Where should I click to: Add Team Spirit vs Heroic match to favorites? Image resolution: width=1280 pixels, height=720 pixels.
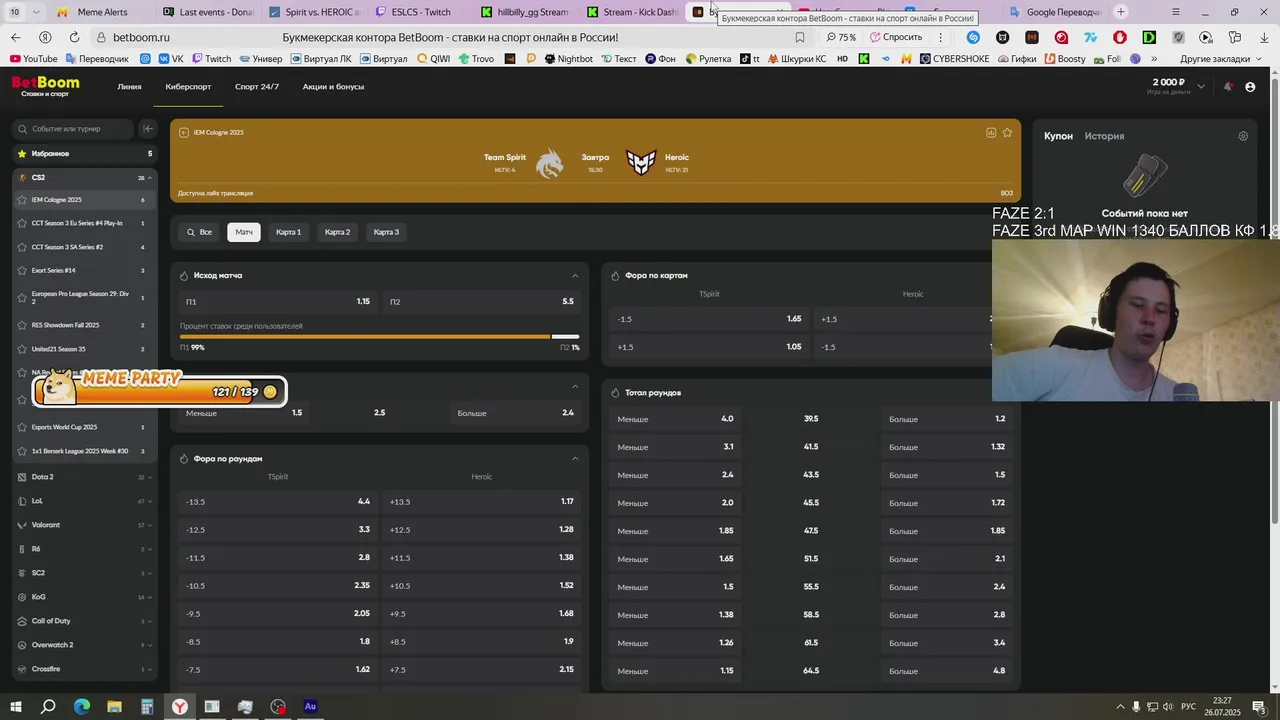coord(1007,132)
